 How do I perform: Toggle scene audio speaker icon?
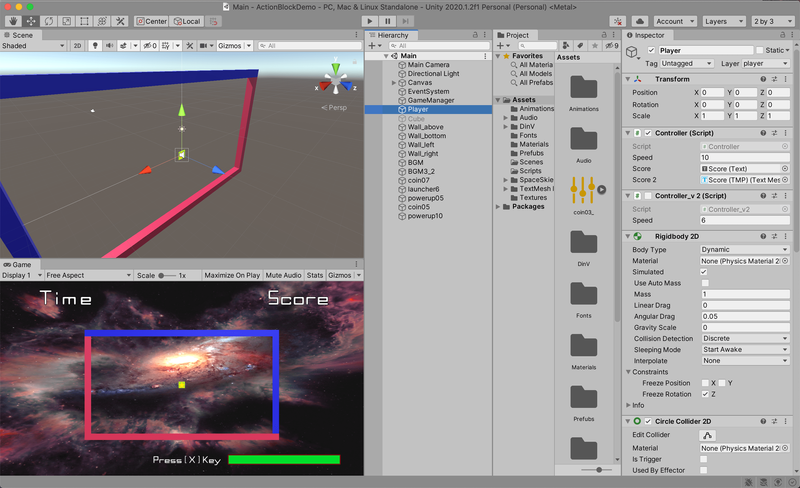(x=110, y=46)
